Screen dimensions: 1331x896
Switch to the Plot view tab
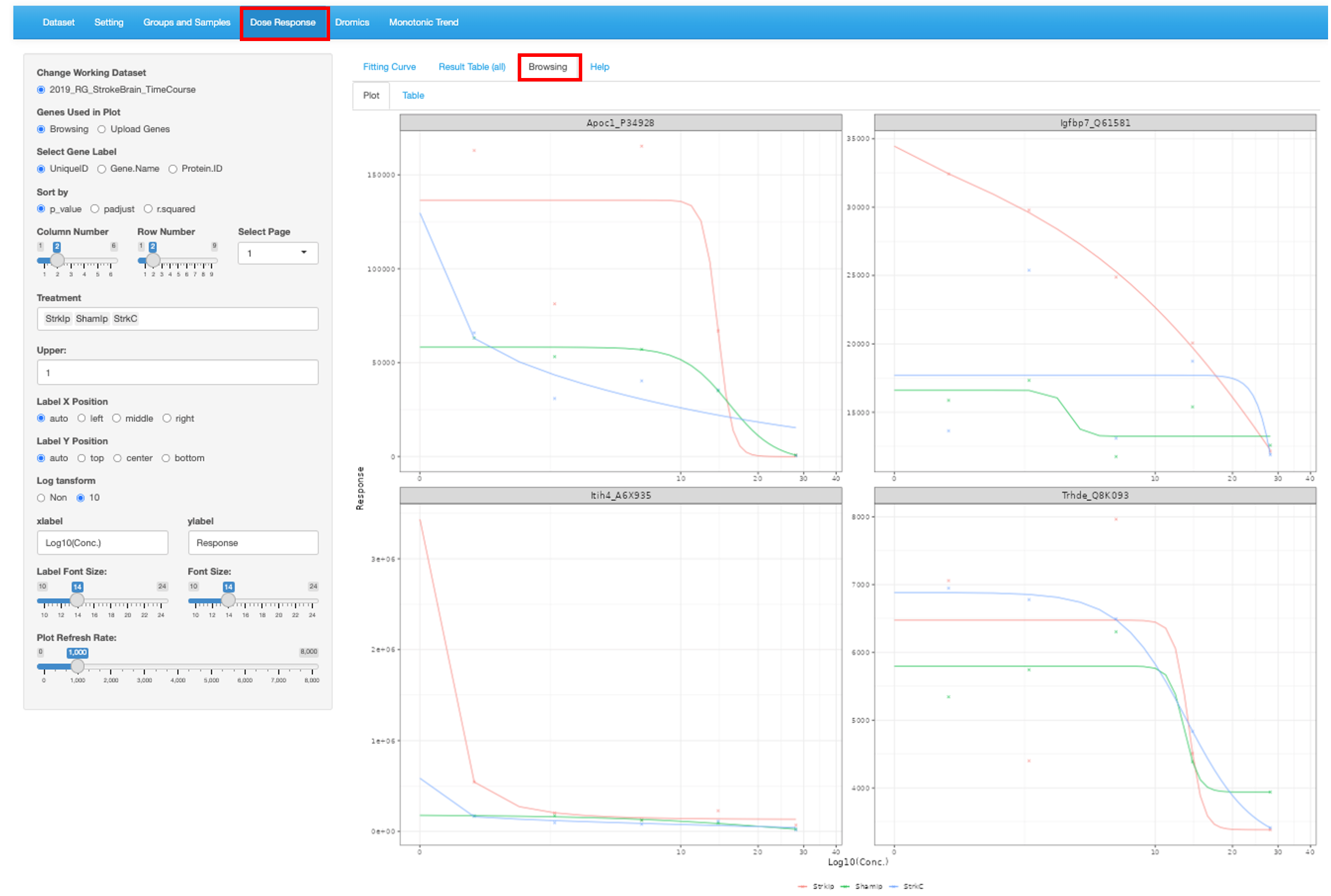point(371,95)
